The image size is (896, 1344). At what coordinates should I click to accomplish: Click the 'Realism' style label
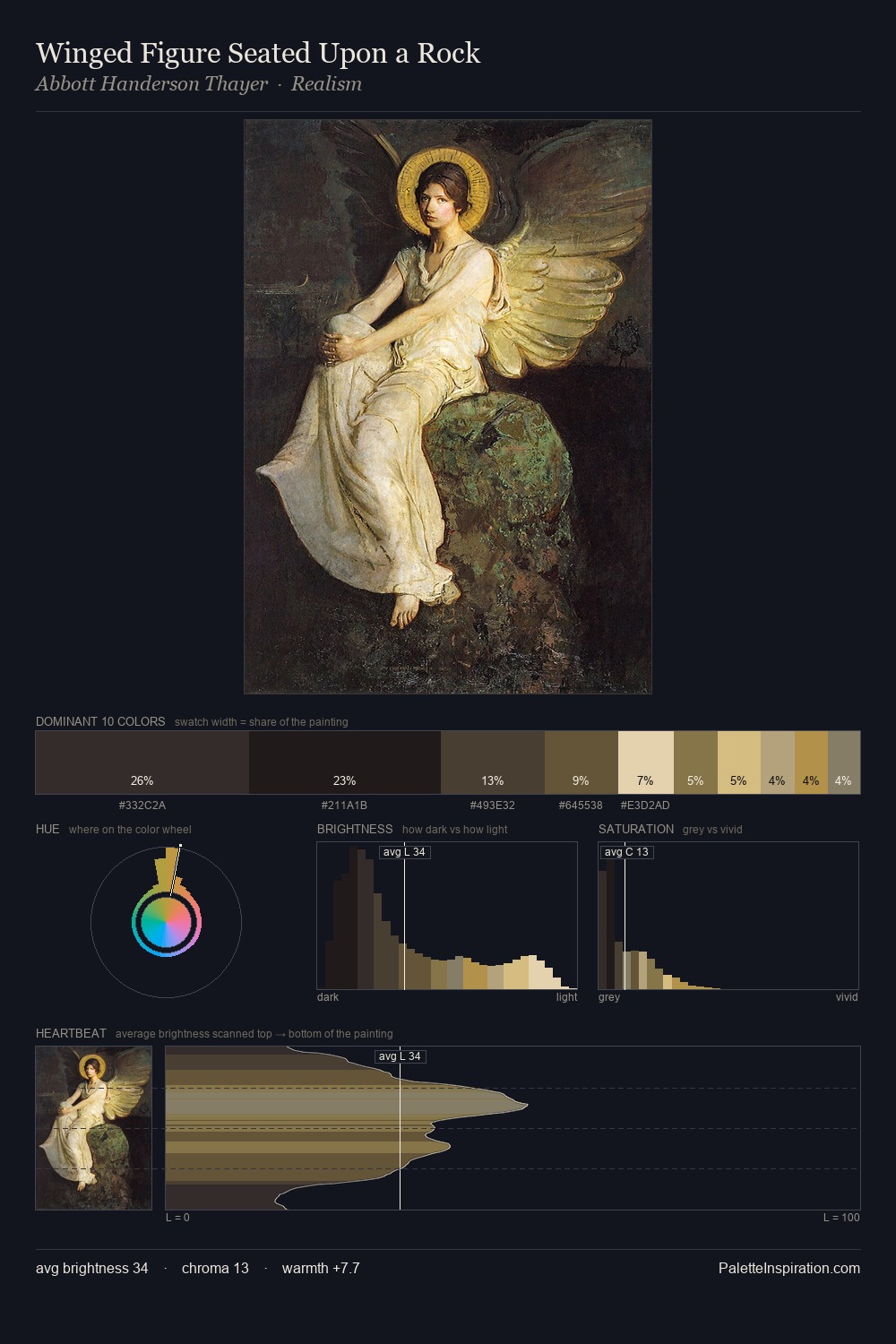pos(326,84)
